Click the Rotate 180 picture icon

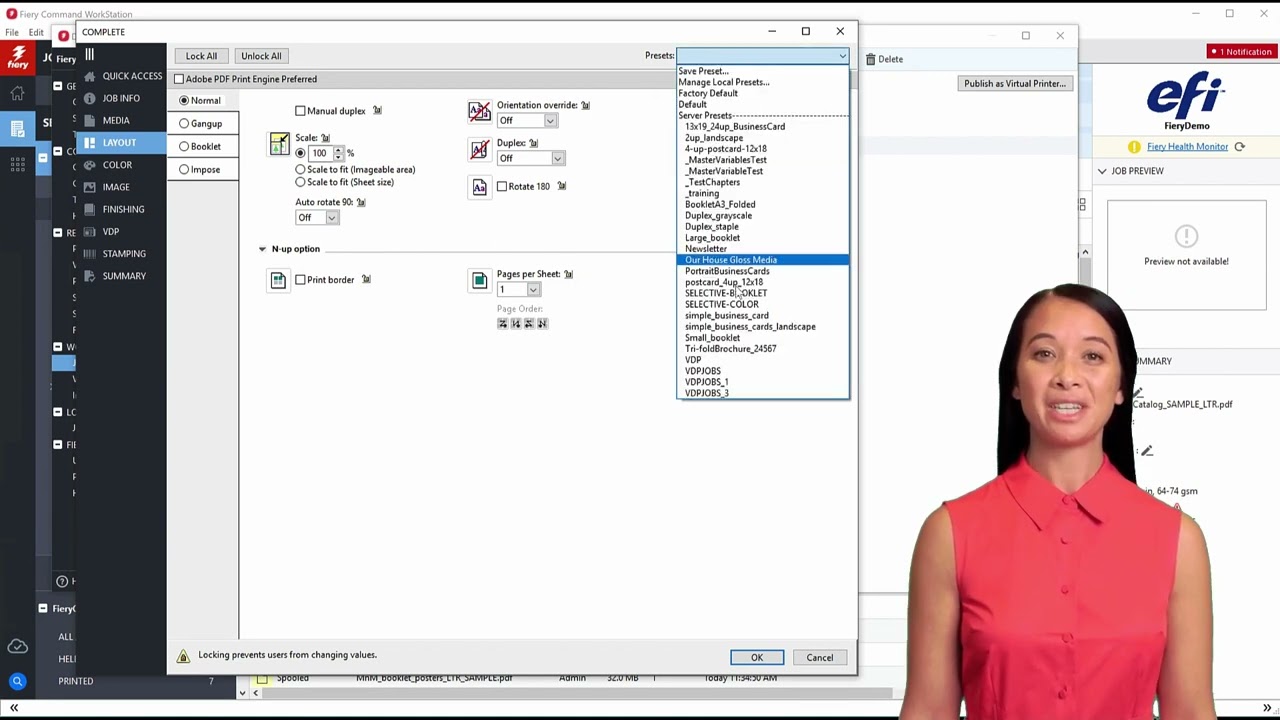point(479,187)
